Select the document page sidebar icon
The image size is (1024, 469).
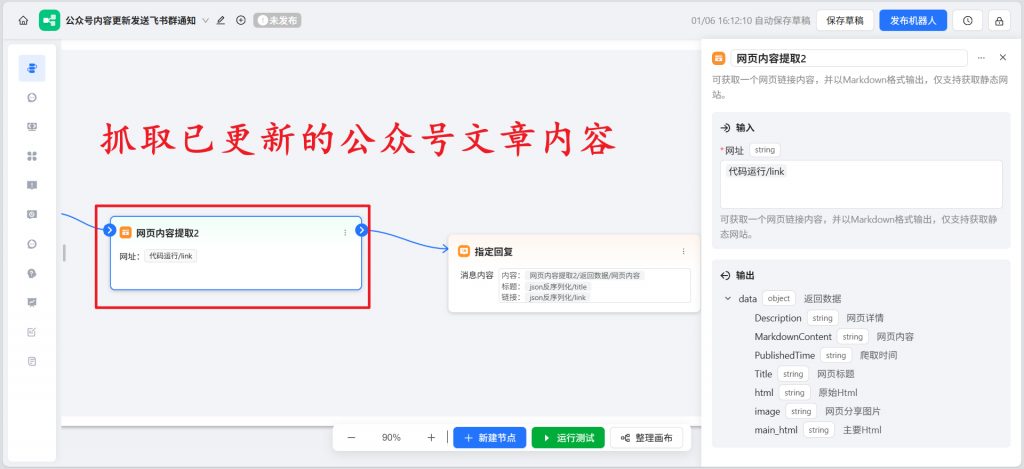click(32, 361)
